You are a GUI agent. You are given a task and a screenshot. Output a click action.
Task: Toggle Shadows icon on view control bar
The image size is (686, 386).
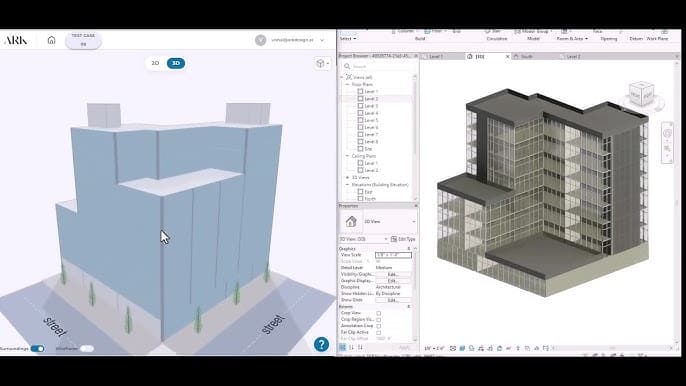[x=481, y=348]
